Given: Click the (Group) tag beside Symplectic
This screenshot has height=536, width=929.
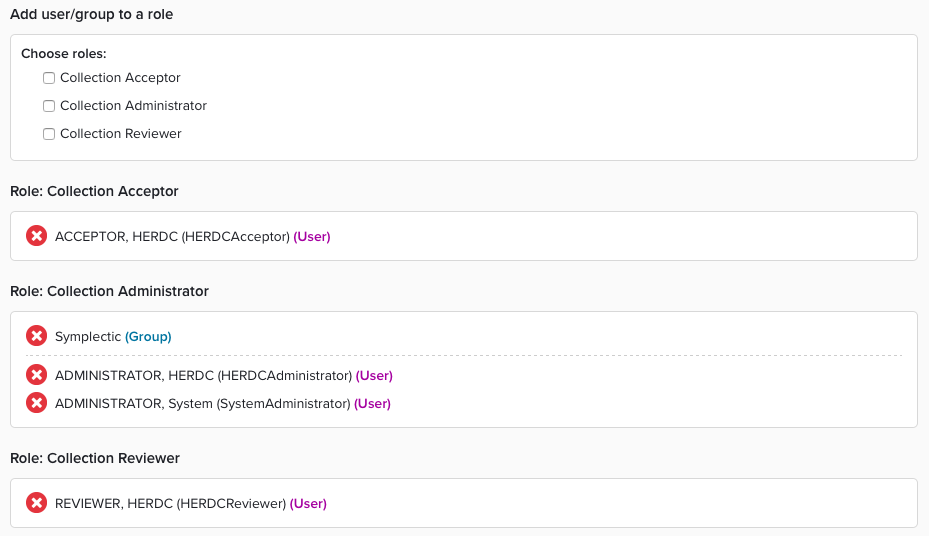Looking at the screenshot, I should (x=148, y=337).
